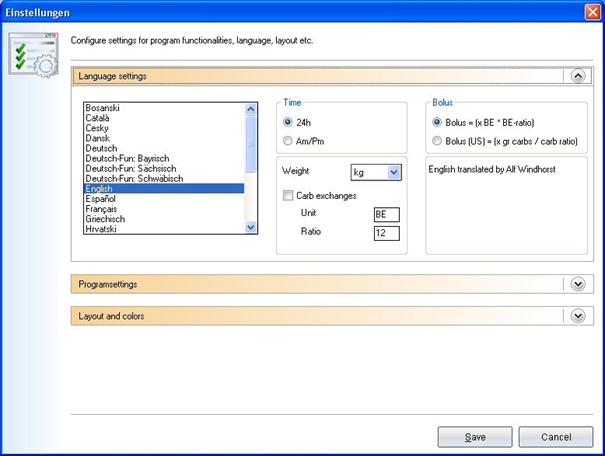Enable the Carb exchanges checkbox

(289, 196)
